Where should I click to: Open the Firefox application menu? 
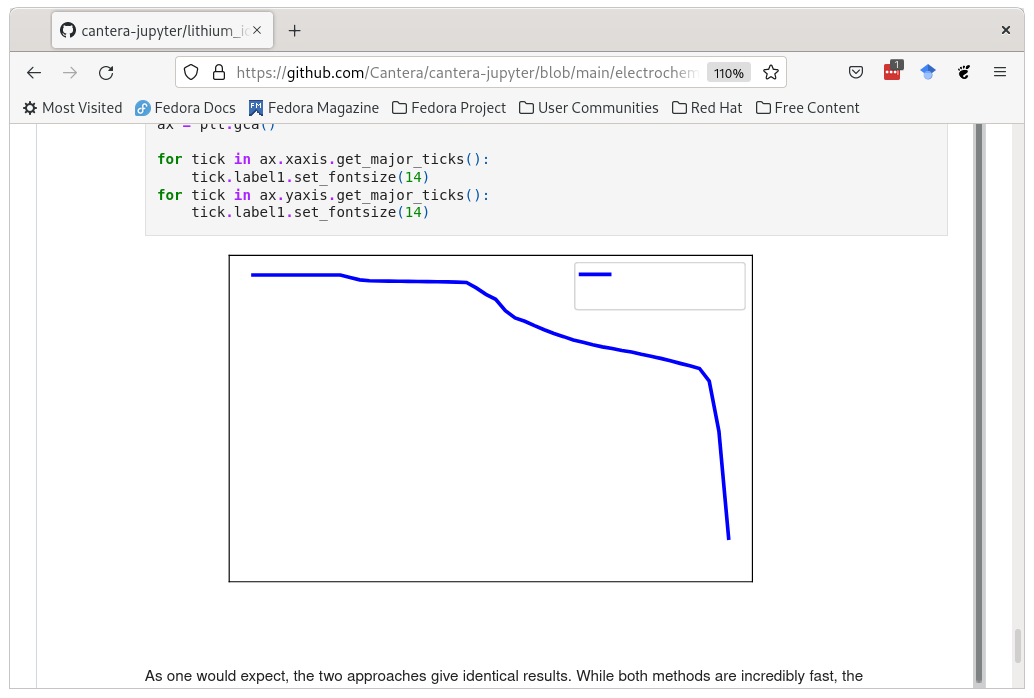pyautogui.click(x=1000, y=72)
